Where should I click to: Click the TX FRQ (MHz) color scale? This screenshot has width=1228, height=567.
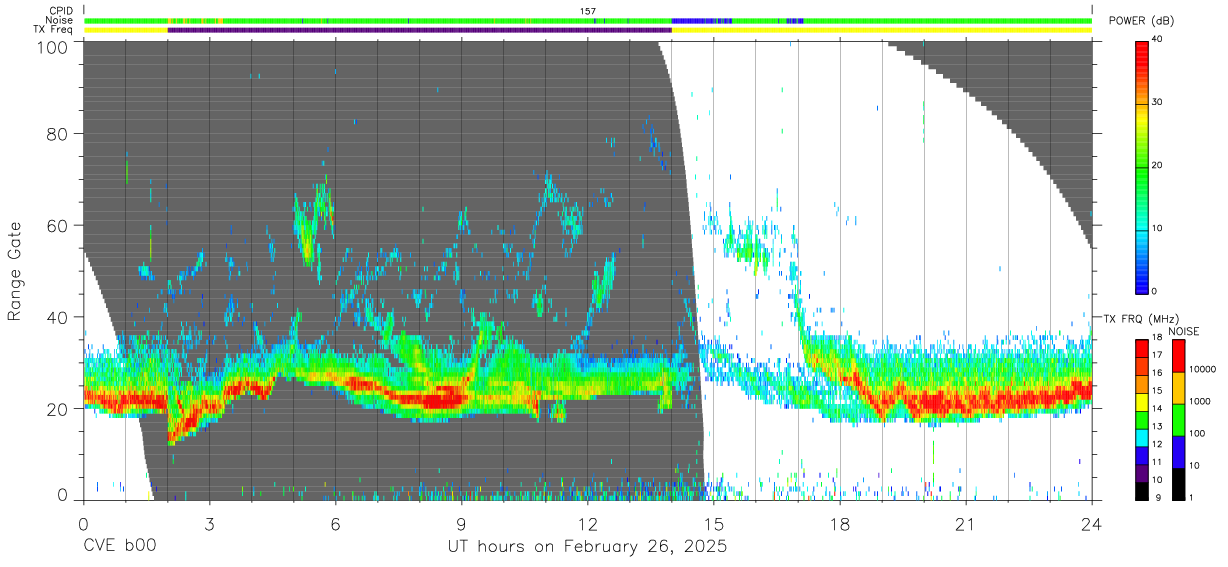click(1142, 419)
